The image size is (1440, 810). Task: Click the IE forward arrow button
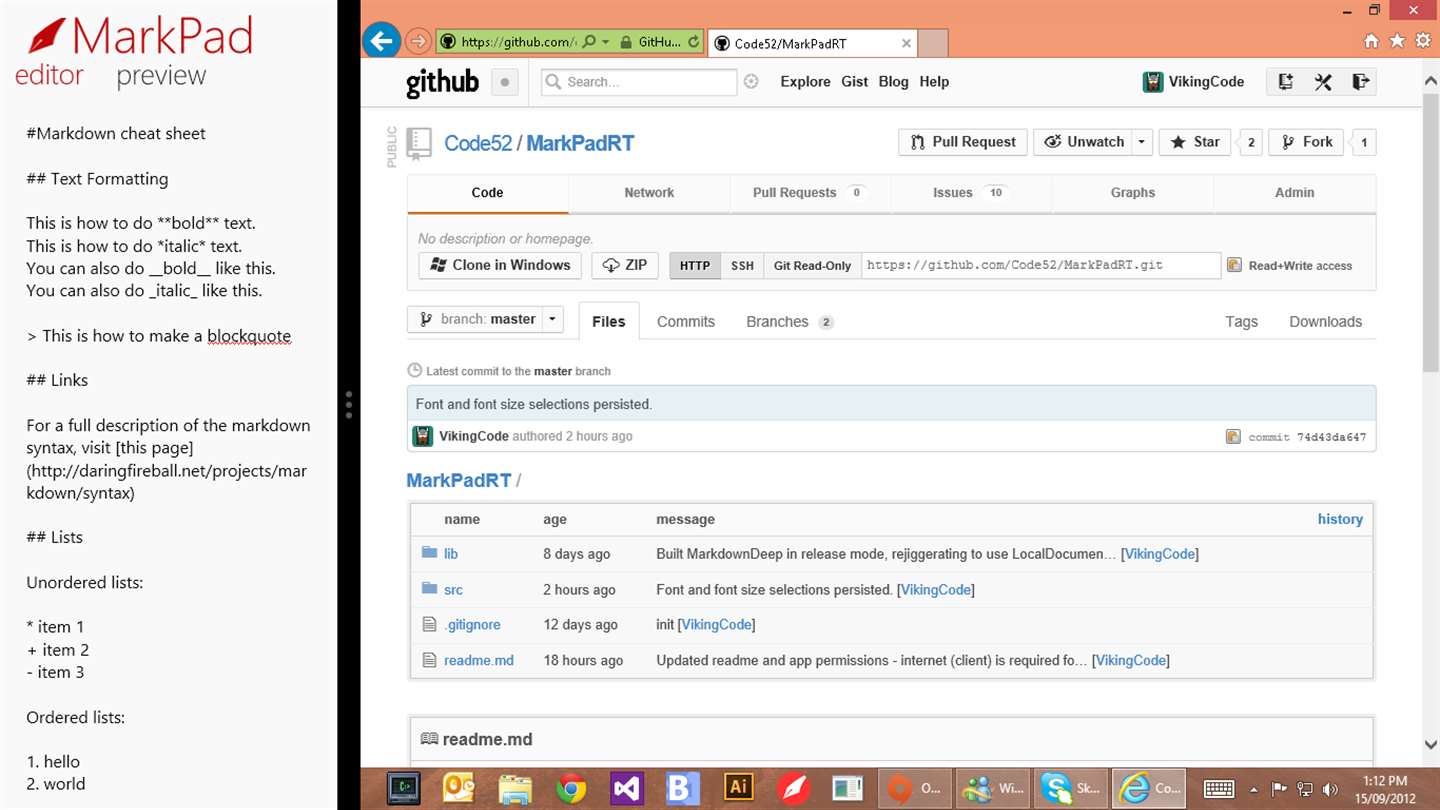click(419, 42)
